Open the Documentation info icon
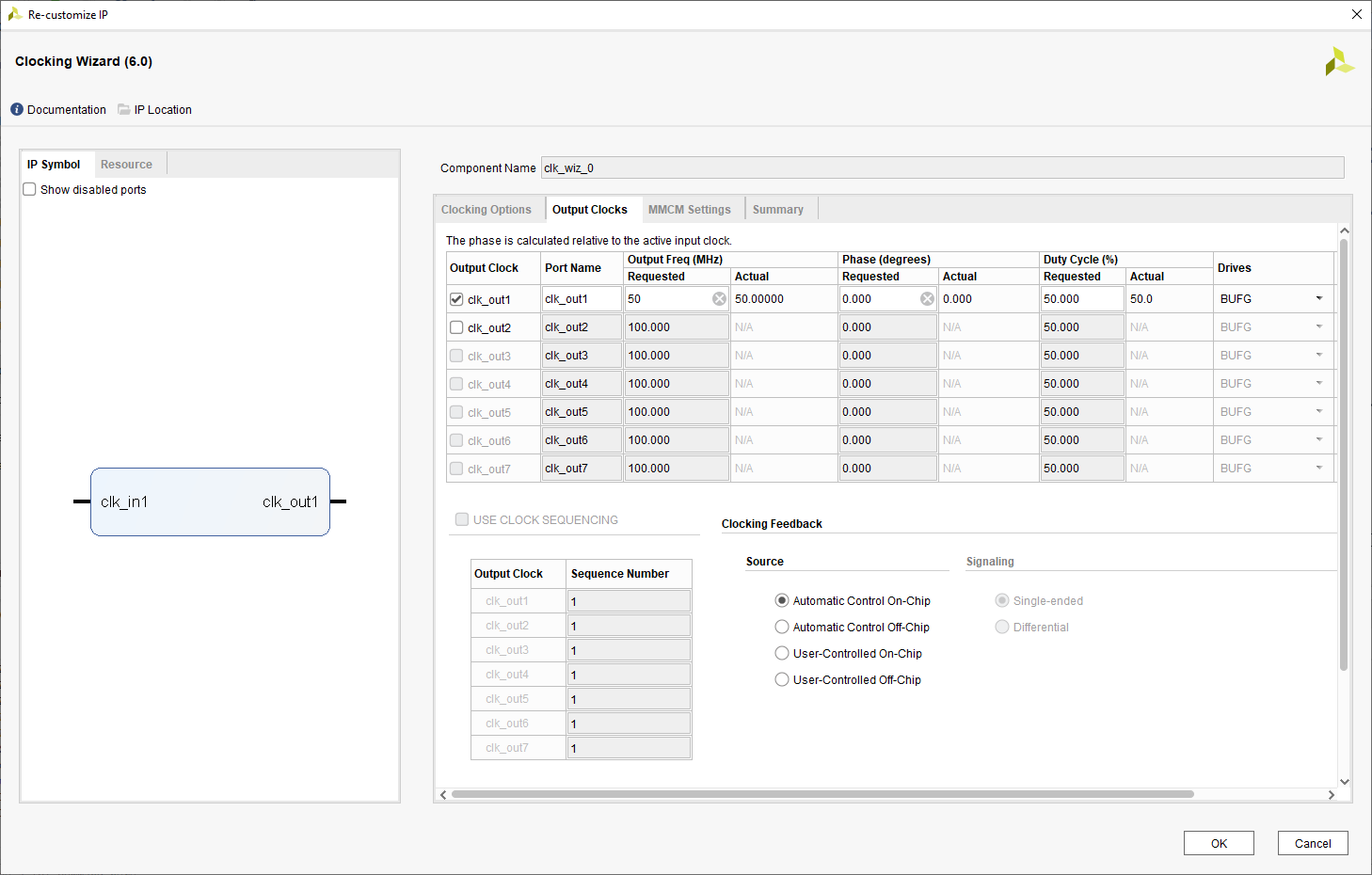Screen dimensions: 1372x875 coord(17,109)
